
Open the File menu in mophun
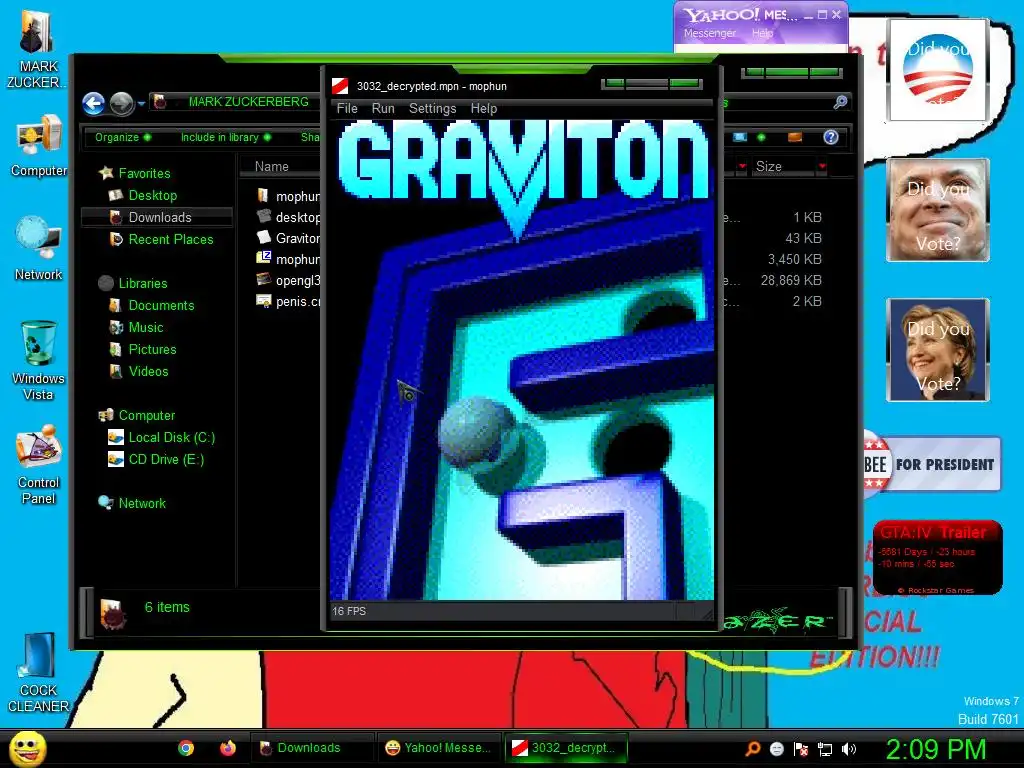click(347, 108)
